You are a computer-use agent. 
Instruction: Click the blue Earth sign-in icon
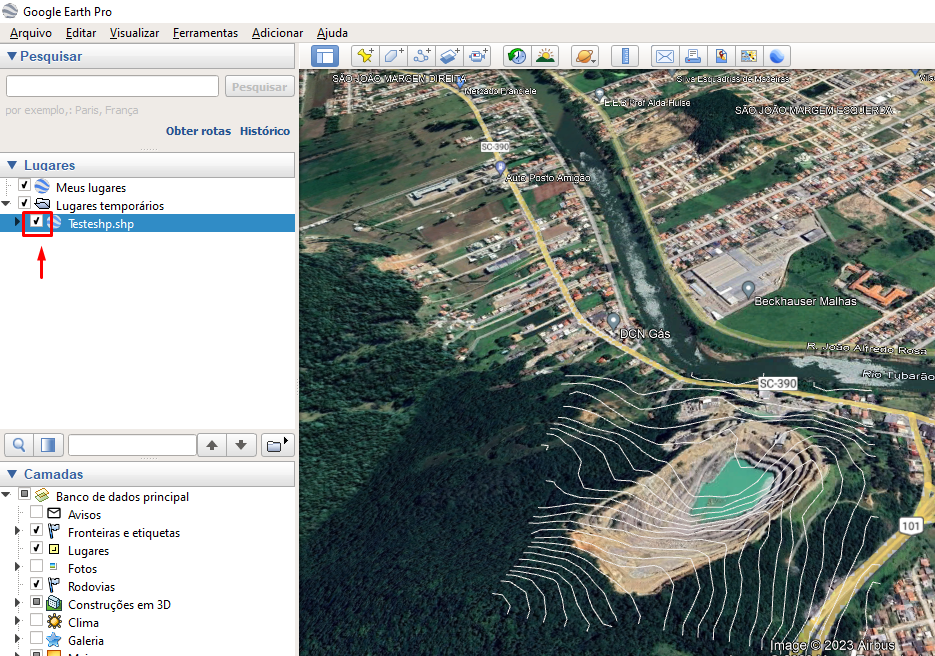coord(776,57)
